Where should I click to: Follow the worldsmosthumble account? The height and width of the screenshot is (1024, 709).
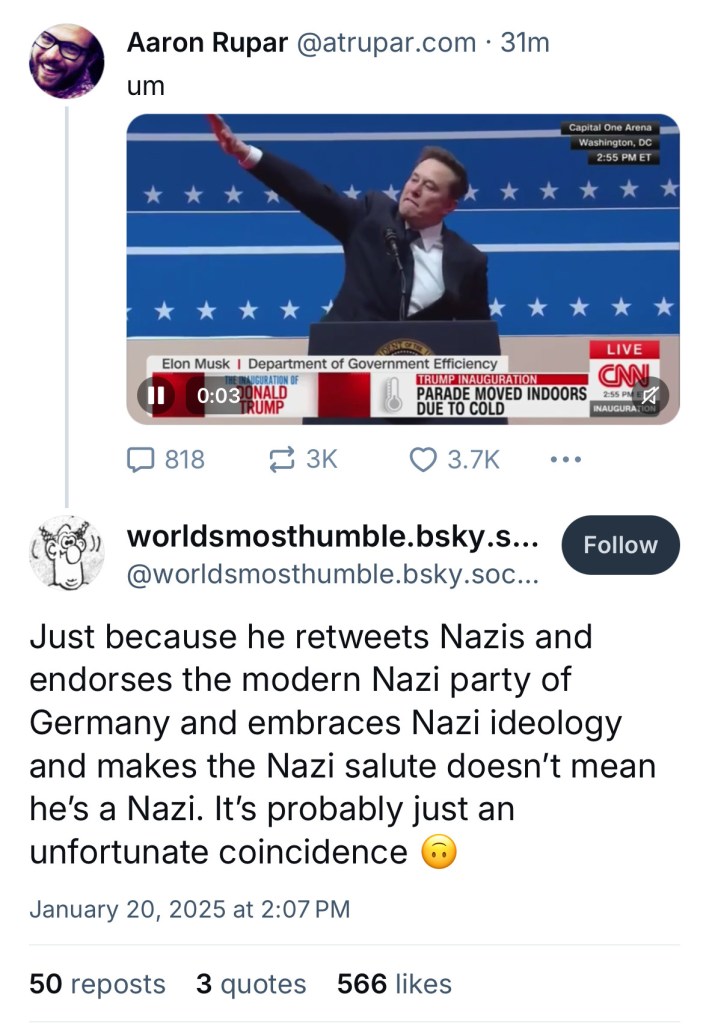(620, 545)
